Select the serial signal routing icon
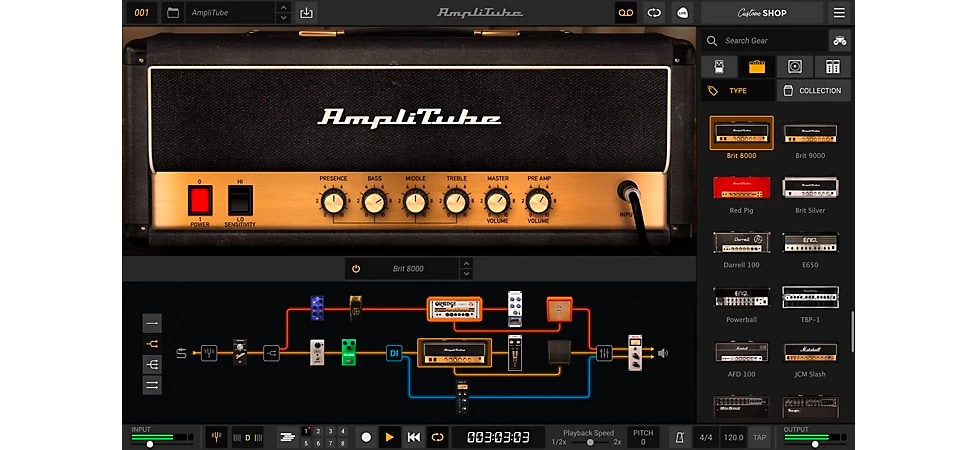This screenshot has height=450, width=976. (x=152, y=324)
